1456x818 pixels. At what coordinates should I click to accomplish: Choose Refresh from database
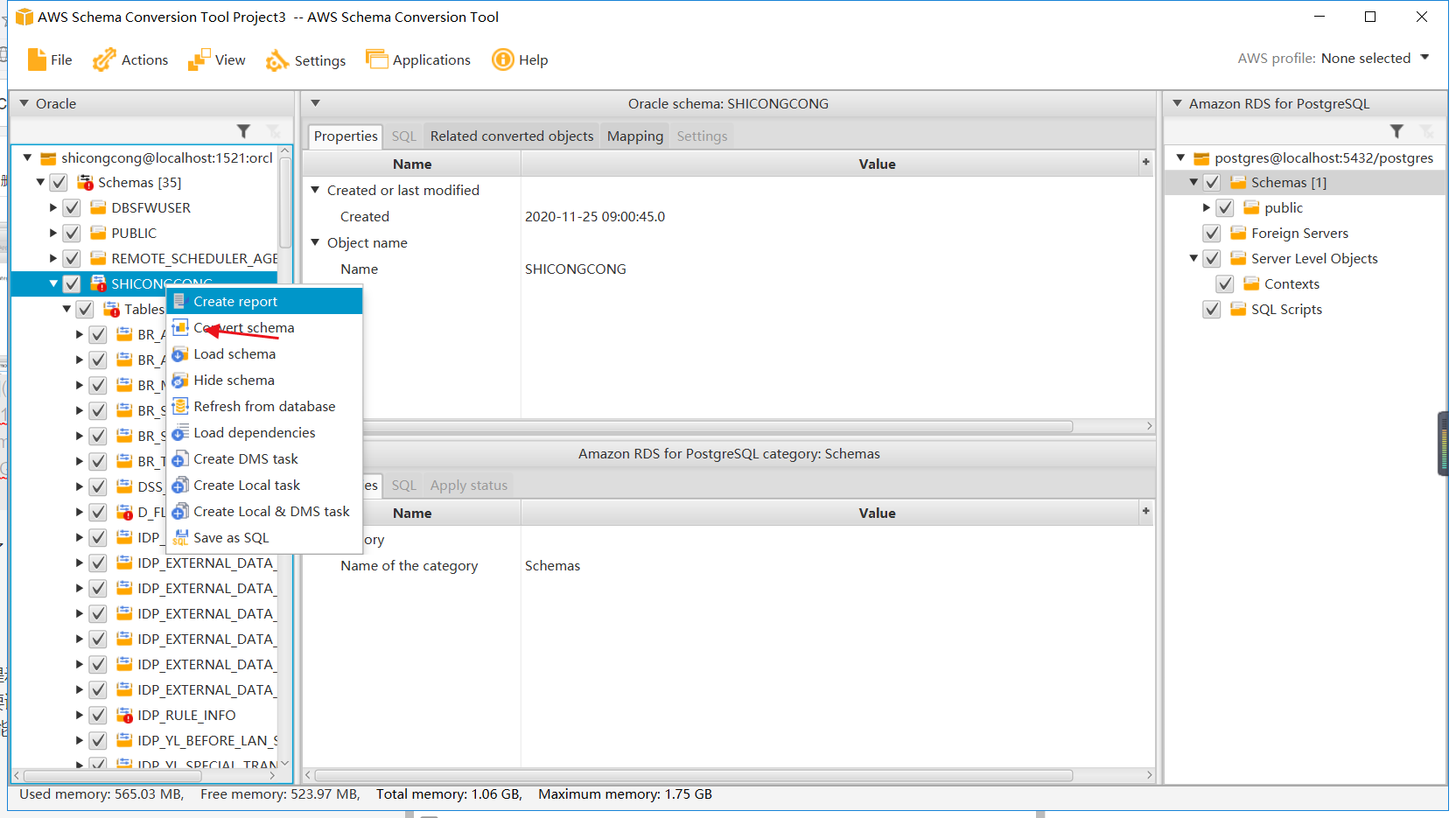tap(264, 406)
